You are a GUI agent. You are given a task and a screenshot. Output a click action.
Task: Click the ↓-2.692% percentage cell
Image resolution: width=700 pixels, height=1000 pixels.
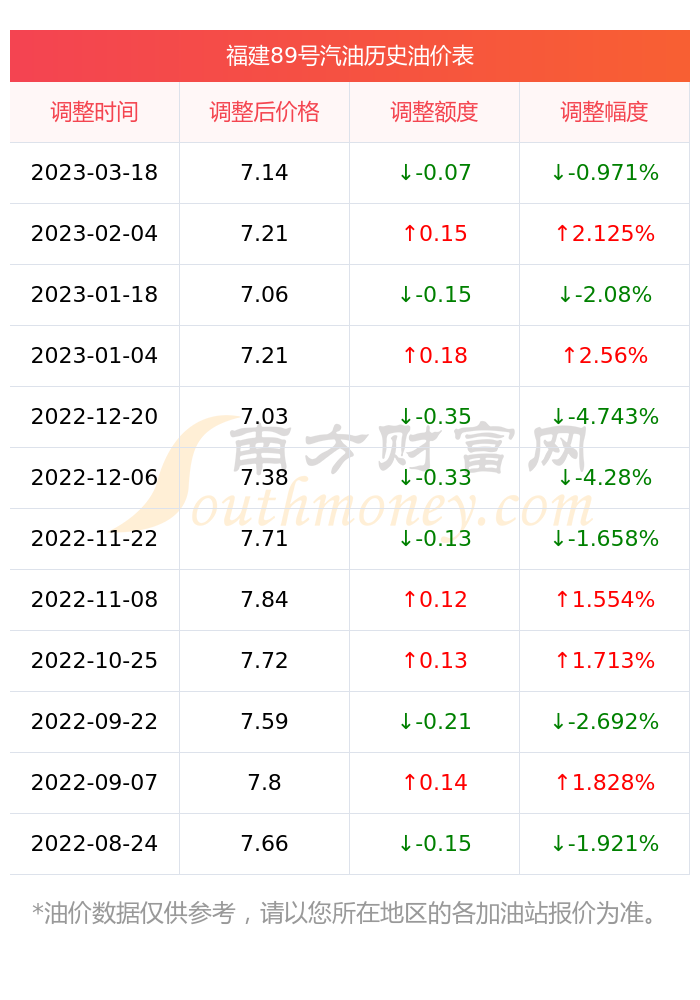pos(604,722)
